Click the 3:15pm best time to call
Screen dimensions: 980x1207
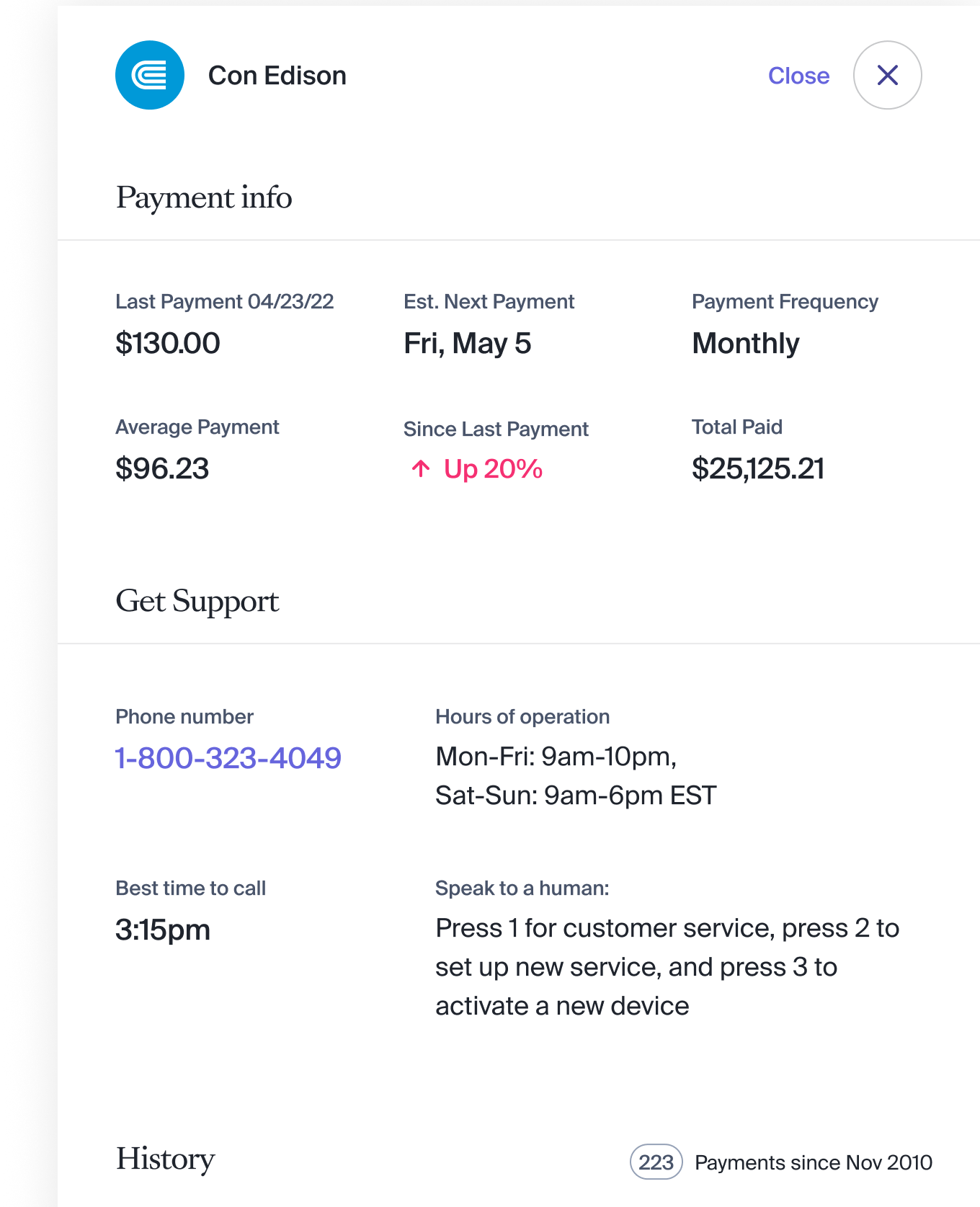(x=163, y=930)
